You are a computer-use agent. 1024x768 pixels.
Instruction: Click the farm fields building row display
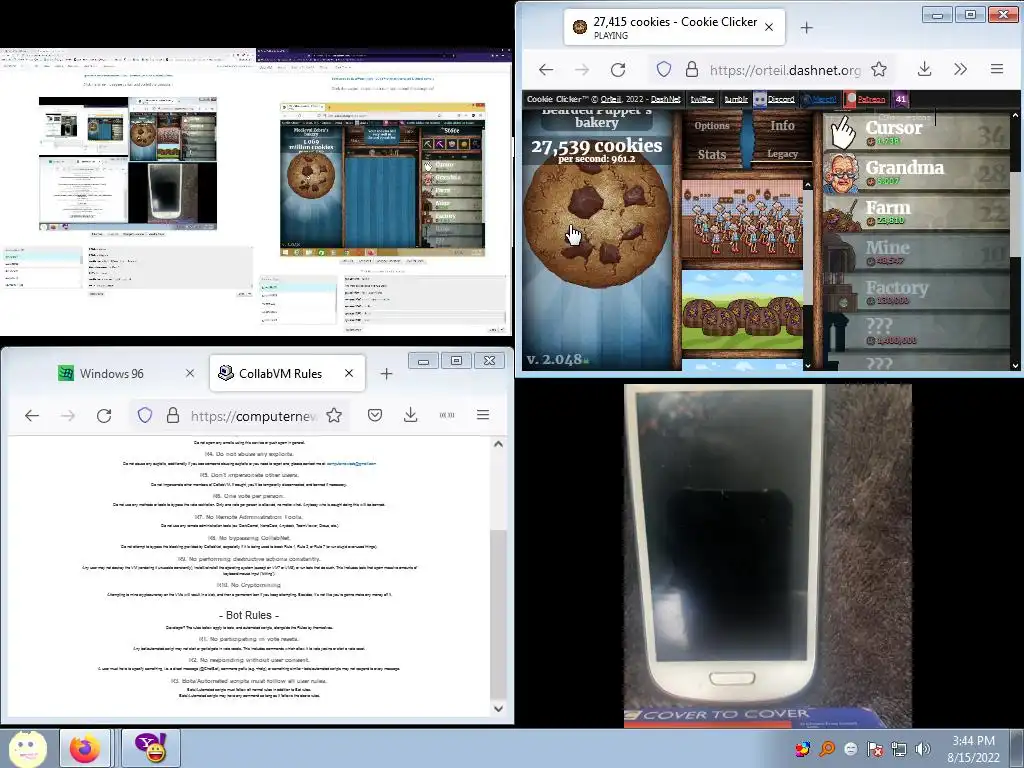pos(742,311)
